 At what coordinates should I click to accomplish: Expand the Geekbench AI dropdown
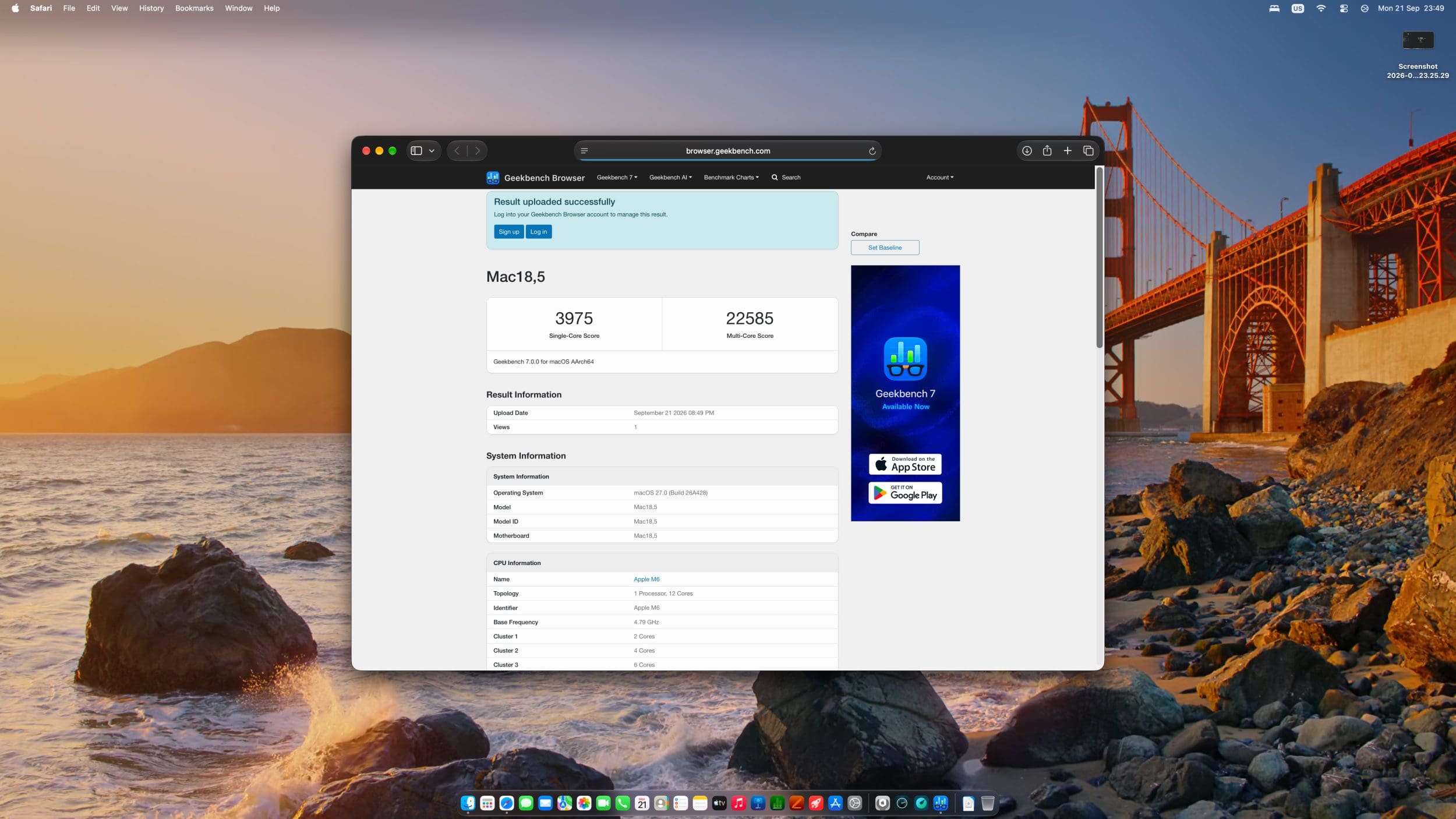[x=670, y=178]
